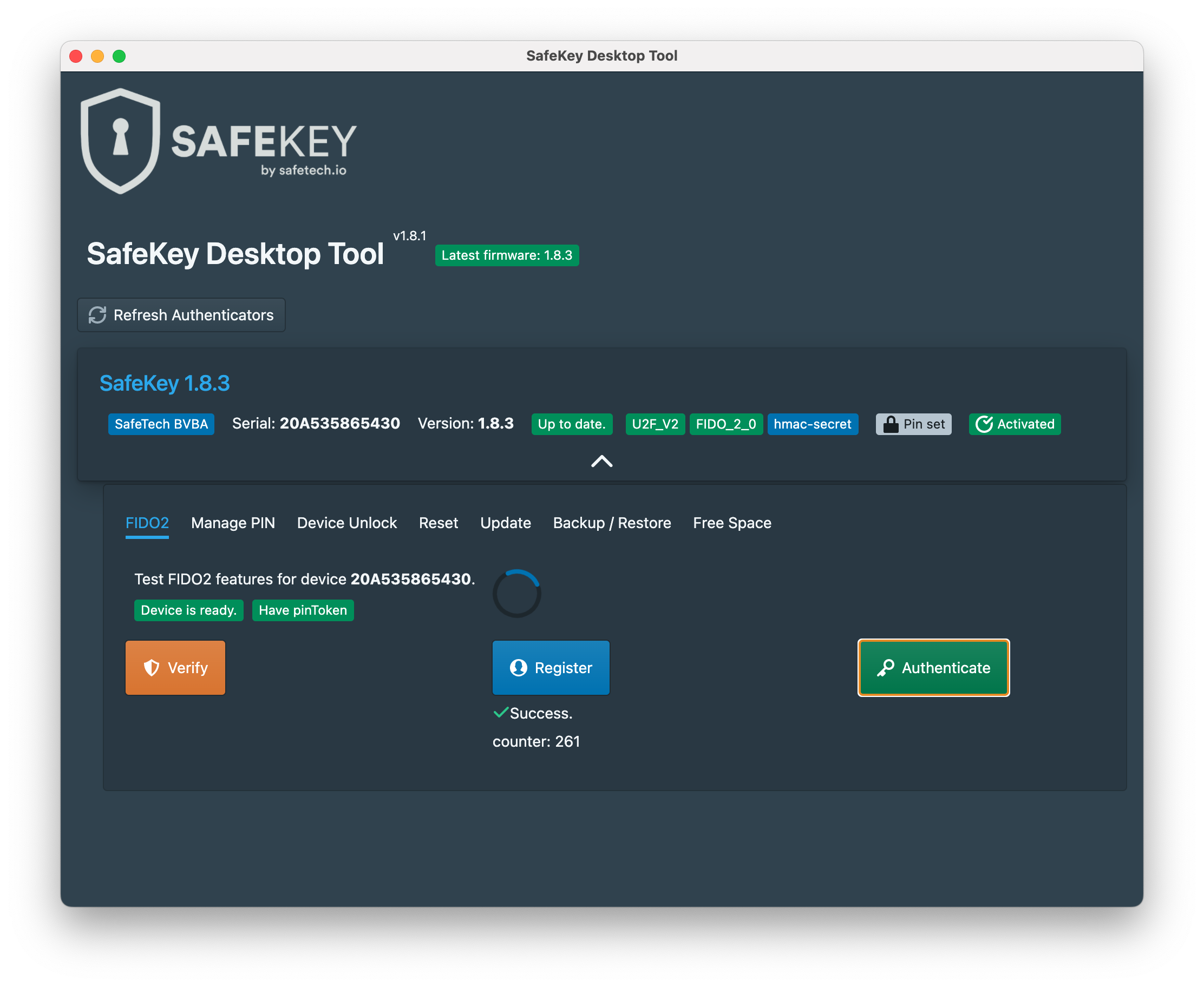
Task: Open the Device Unlock tab
Action: point(346,523)
